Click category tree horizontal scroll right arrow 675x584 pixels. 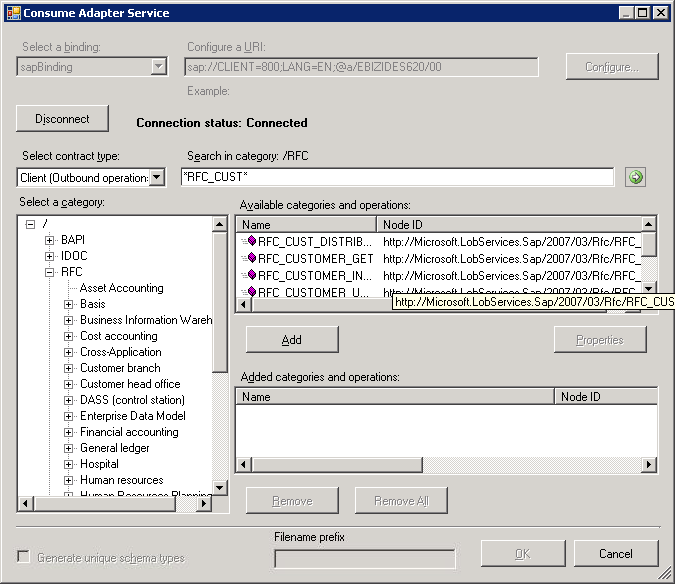[x=204, y=503]
